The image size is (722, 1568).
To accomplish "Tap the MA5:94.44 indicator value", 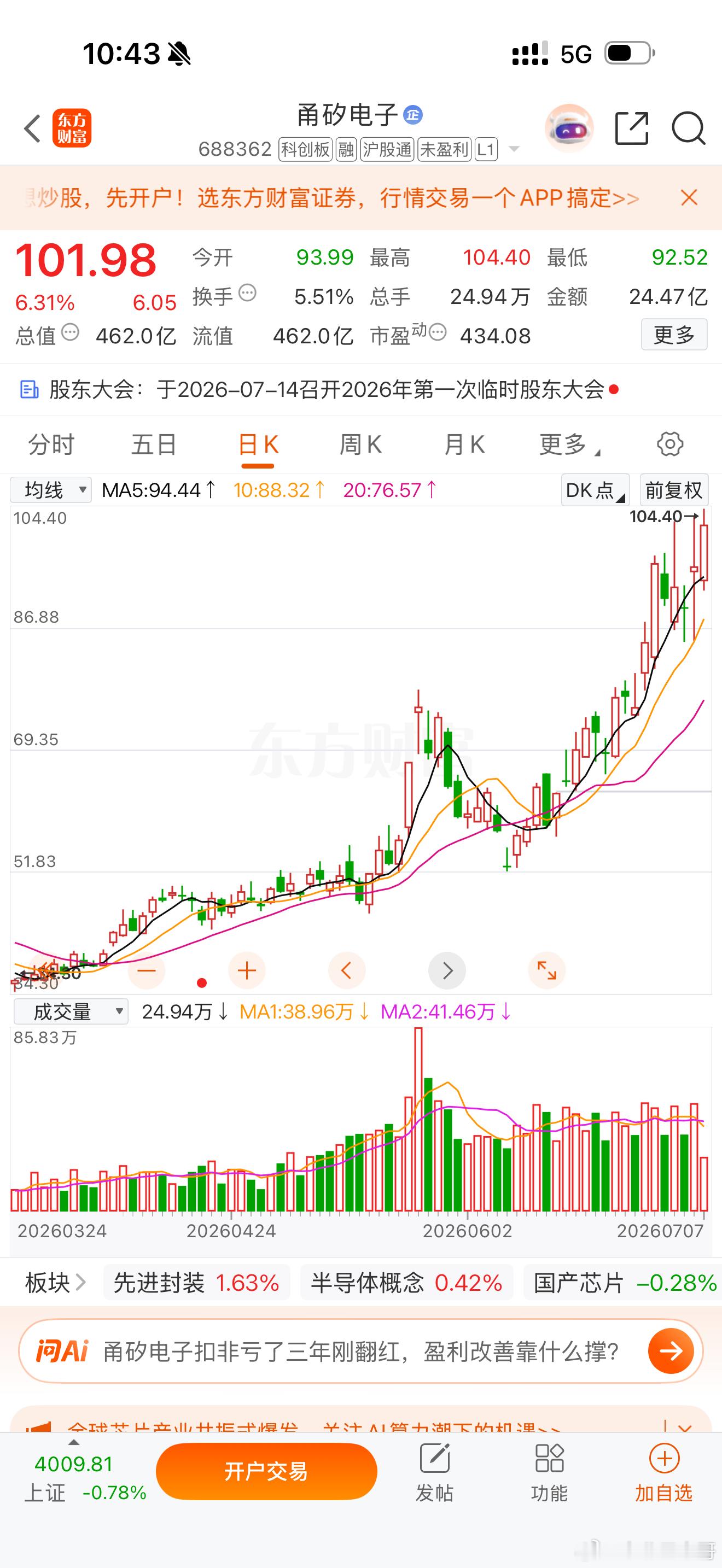I will pyautogui.click(x=159, y=490).
